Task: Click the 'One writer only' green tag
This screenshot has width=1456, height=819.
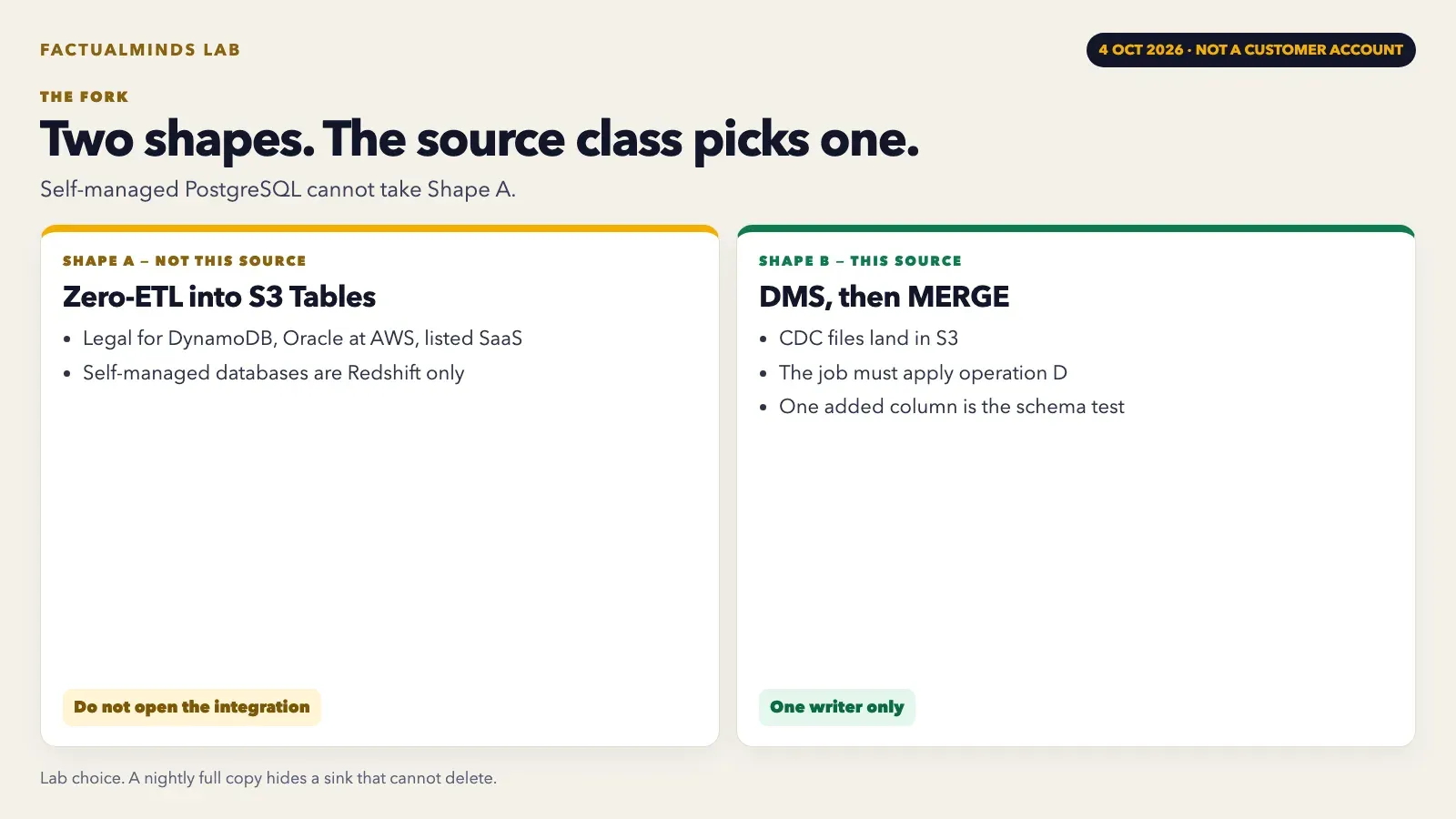Action: (x=837, y=707)
